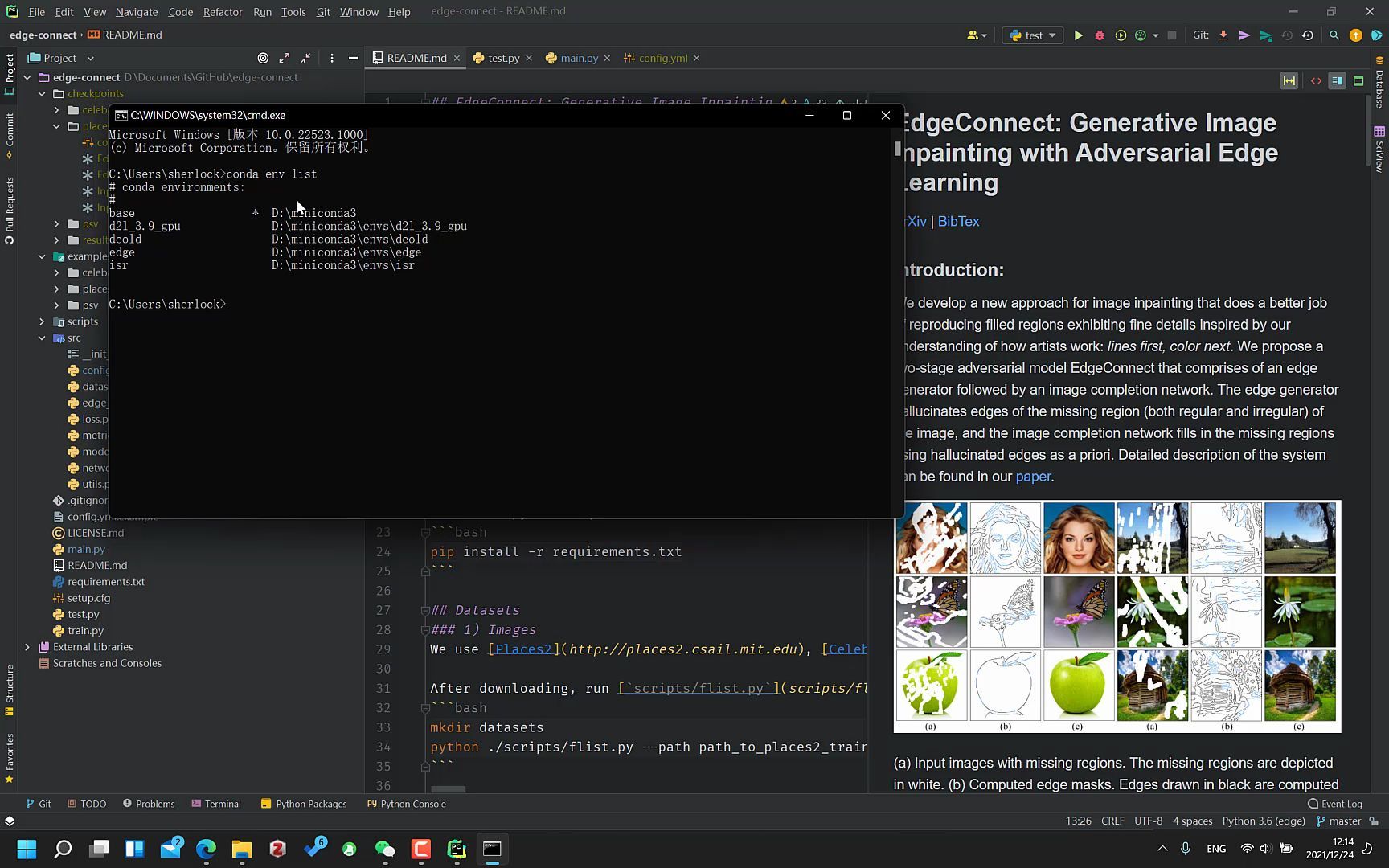This screenshot has width=1389, height=868.
Task: Follow the 'paper' link in preview
Action: coord(1033,477)
